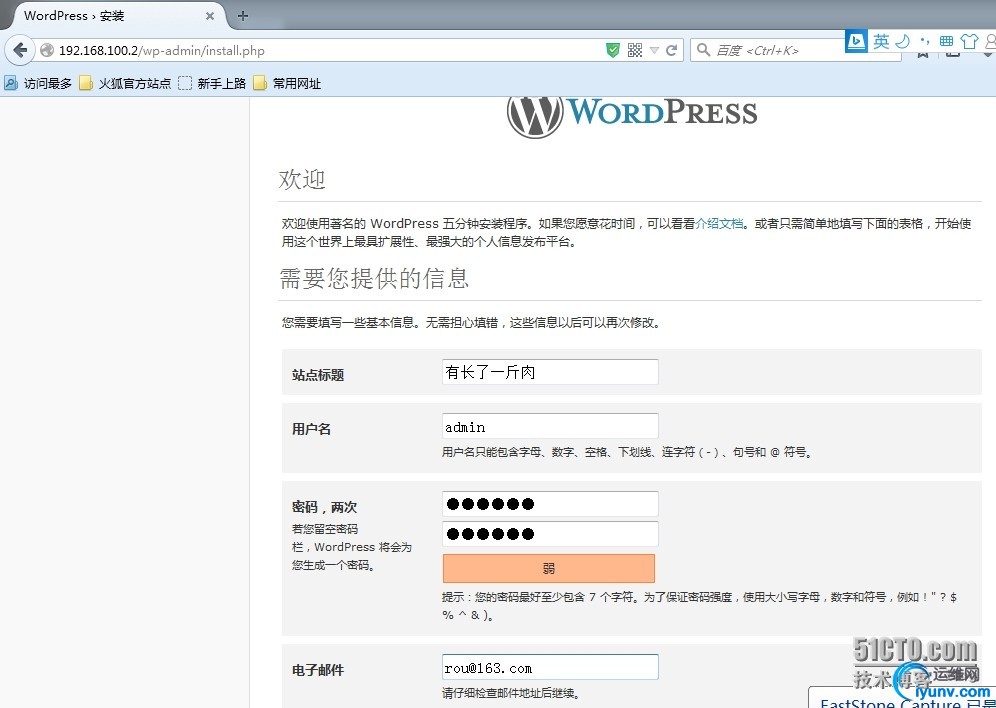
Task: Click the 需要您提供的信息 heading
Action: [x=374, y=278]
